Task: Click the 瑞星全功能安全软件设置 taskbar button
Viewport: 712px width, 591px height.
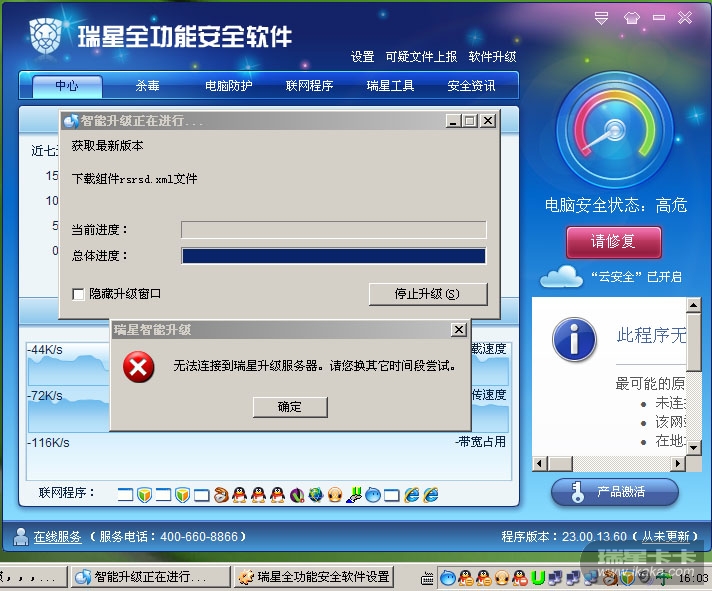Action: click(x=314, y=577)
